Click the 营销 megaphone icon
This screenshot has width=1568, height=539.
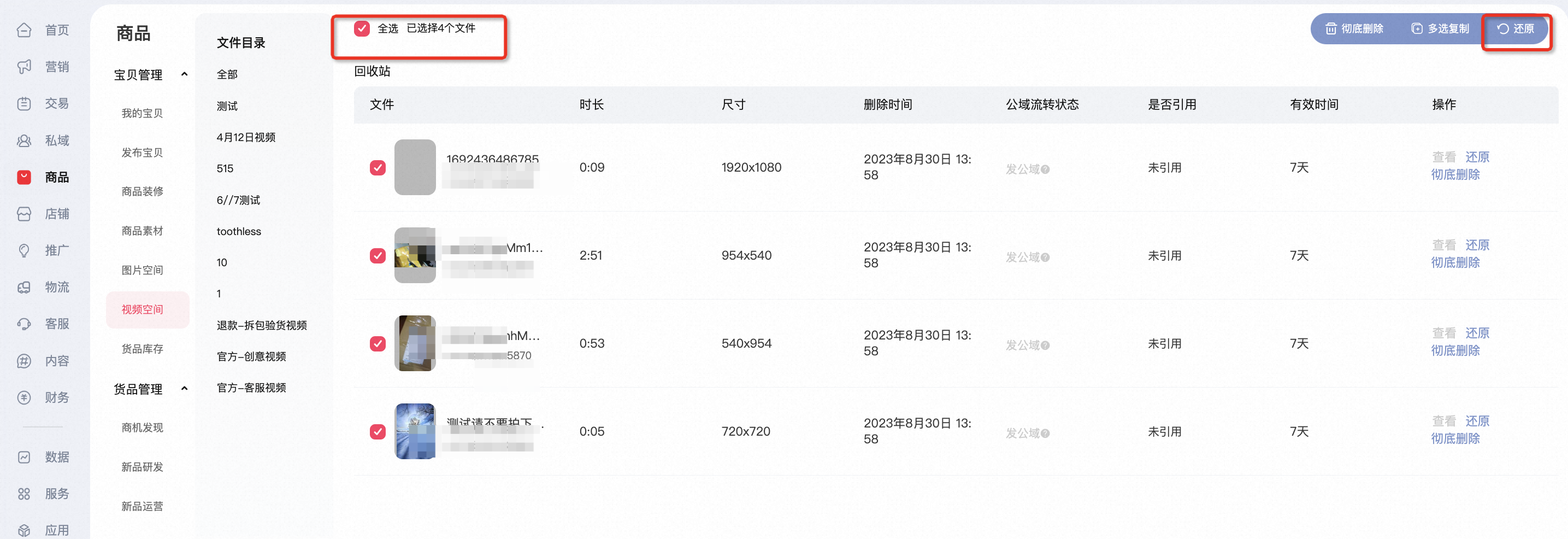[23, 66]
